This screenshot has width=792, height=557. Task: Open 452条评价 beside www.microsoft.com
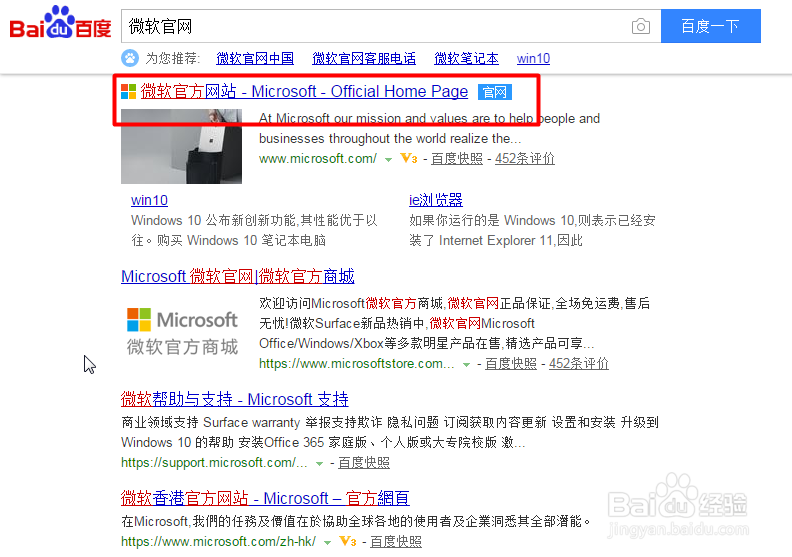524,159
